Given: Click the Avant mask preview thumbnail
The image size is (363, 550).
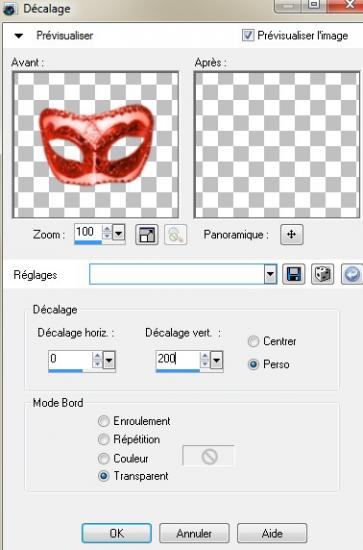Looking at the screenshot, I should coord(95,145).
